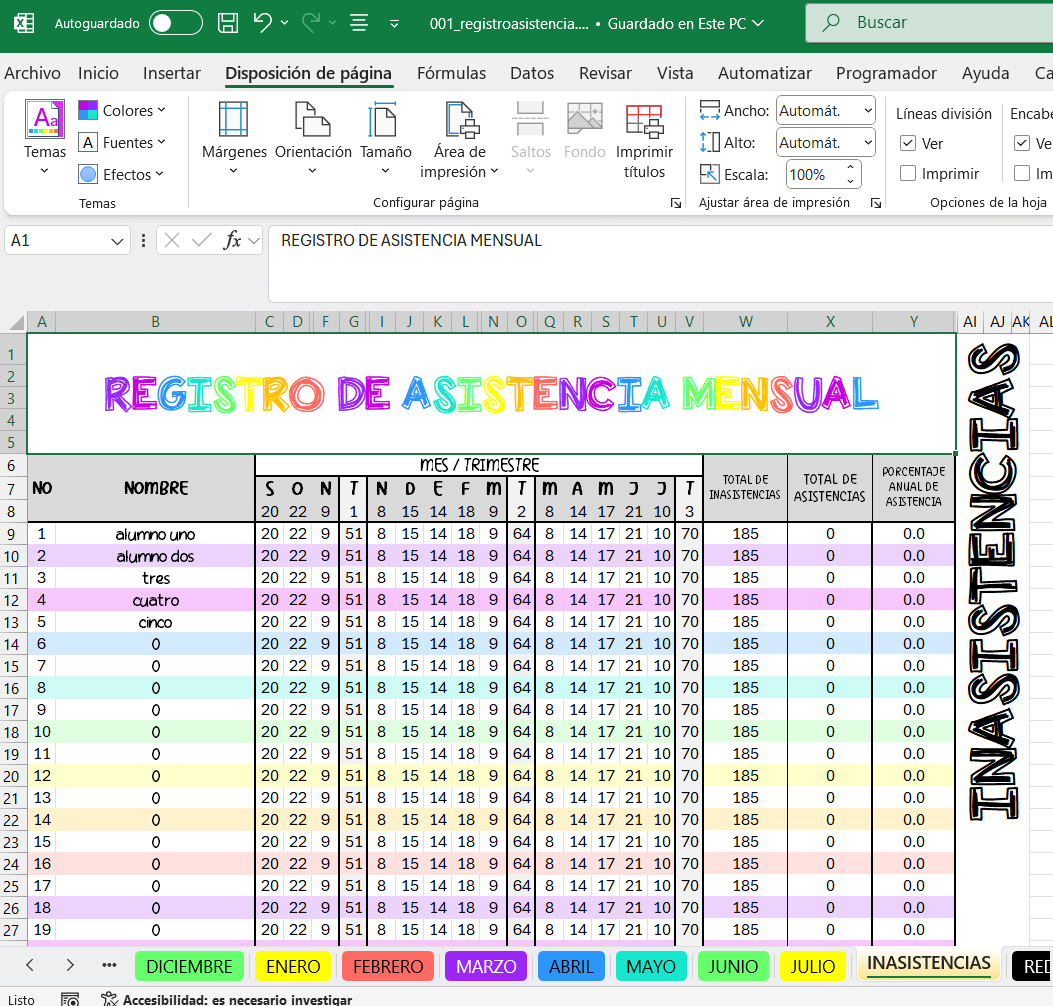This screenshot has width=1053, height=1006.
Task: Switch to the MARZO sheet tab
Action: pos(486,966)
